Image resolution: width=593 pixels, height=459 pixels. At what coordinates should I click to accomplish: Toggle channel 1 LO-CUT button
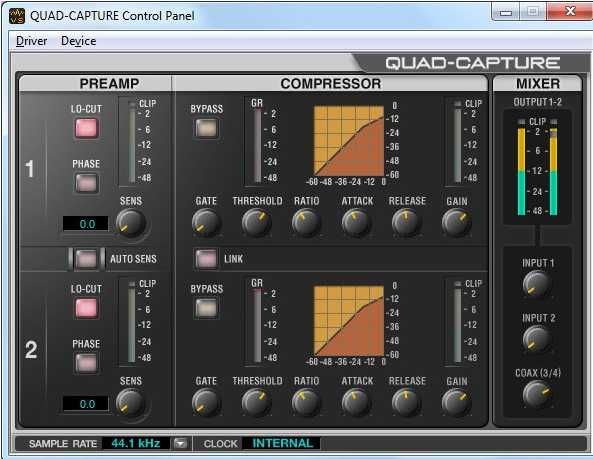(x=87, y=128)
